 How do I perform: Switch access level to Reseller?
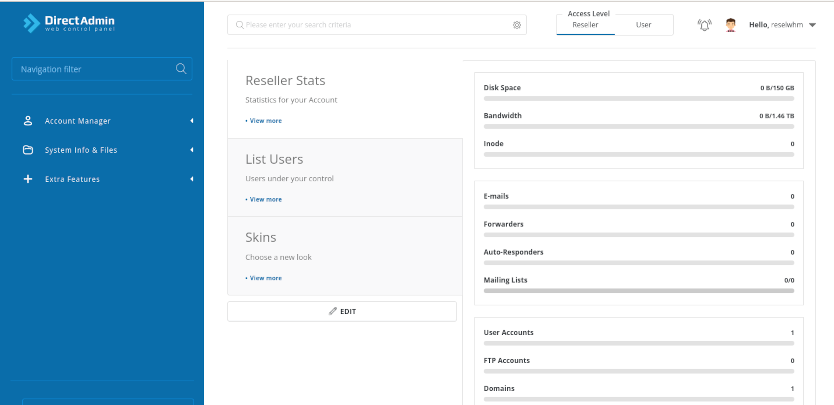tap(585, 24)
